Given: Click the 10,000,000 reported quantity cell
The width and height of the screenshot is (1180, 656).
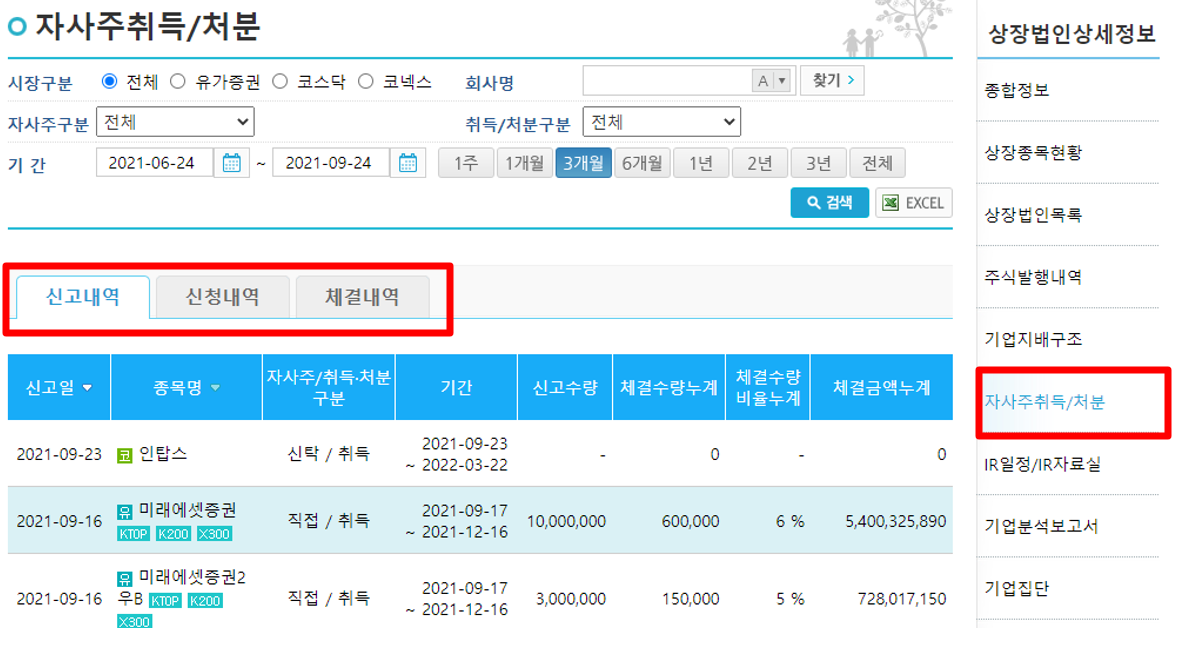Looking at the screenshot, I should click(566, 521).
